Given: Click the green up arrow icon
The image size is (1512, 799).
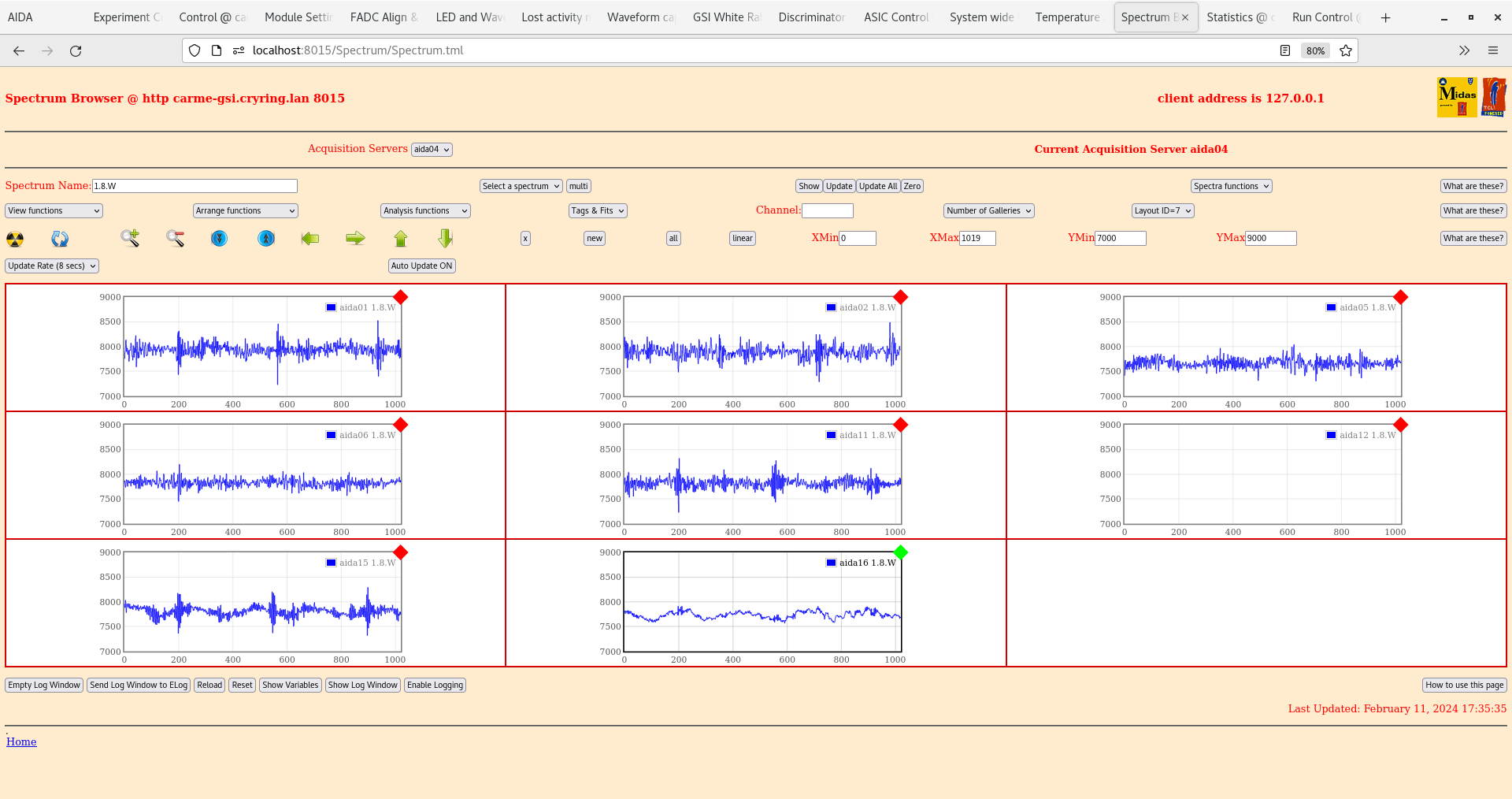Looking at the screenshot, I should (x=401, y=238).
